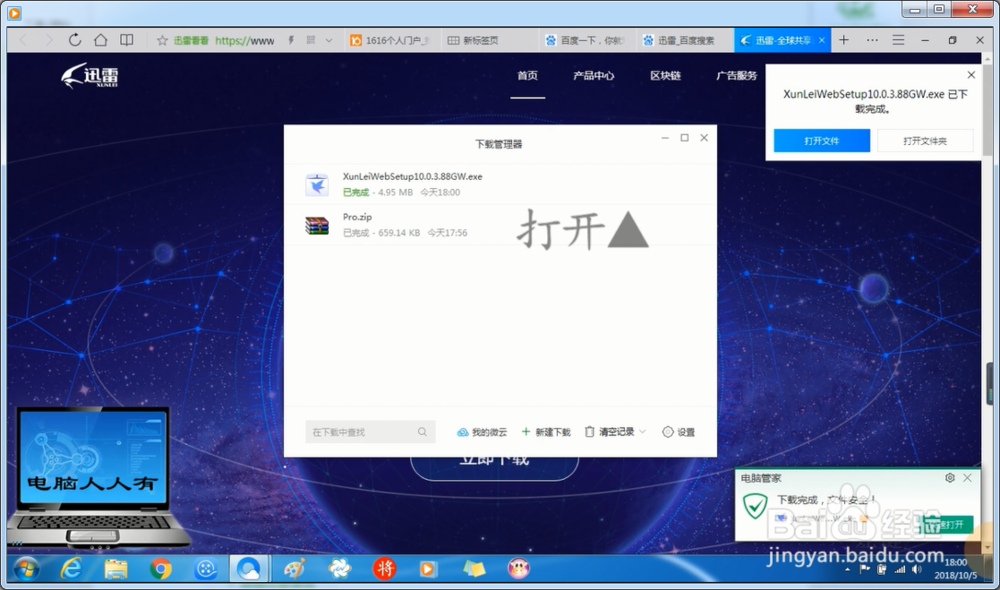
Task: Close the download manager window
Action: click(704, 138)
